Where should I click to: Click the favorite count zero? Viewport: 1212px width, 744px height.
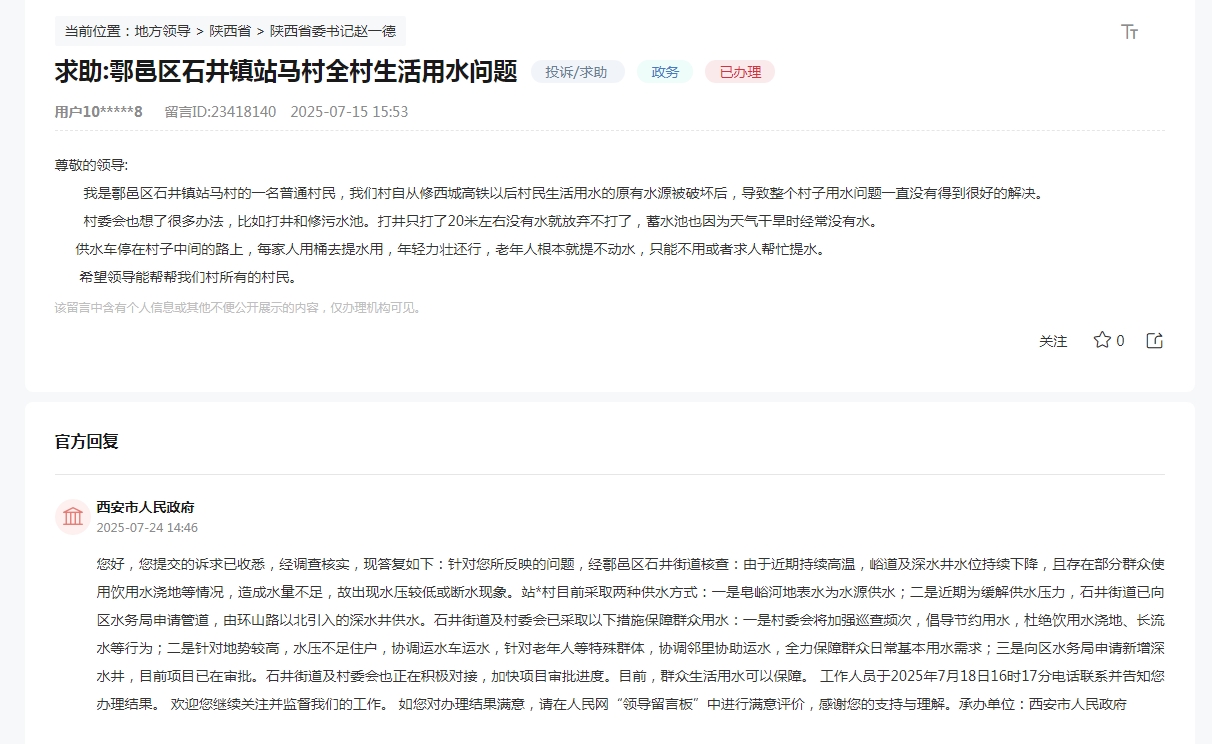pos(1120,340)
